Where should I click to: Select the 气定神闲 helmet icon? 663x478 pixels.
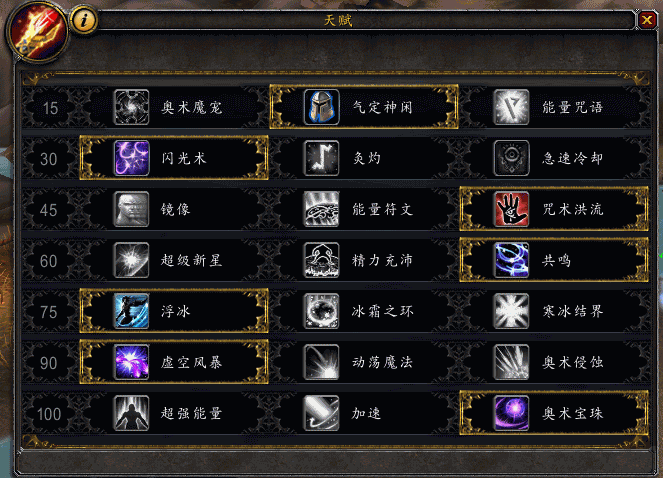[321, 107]
